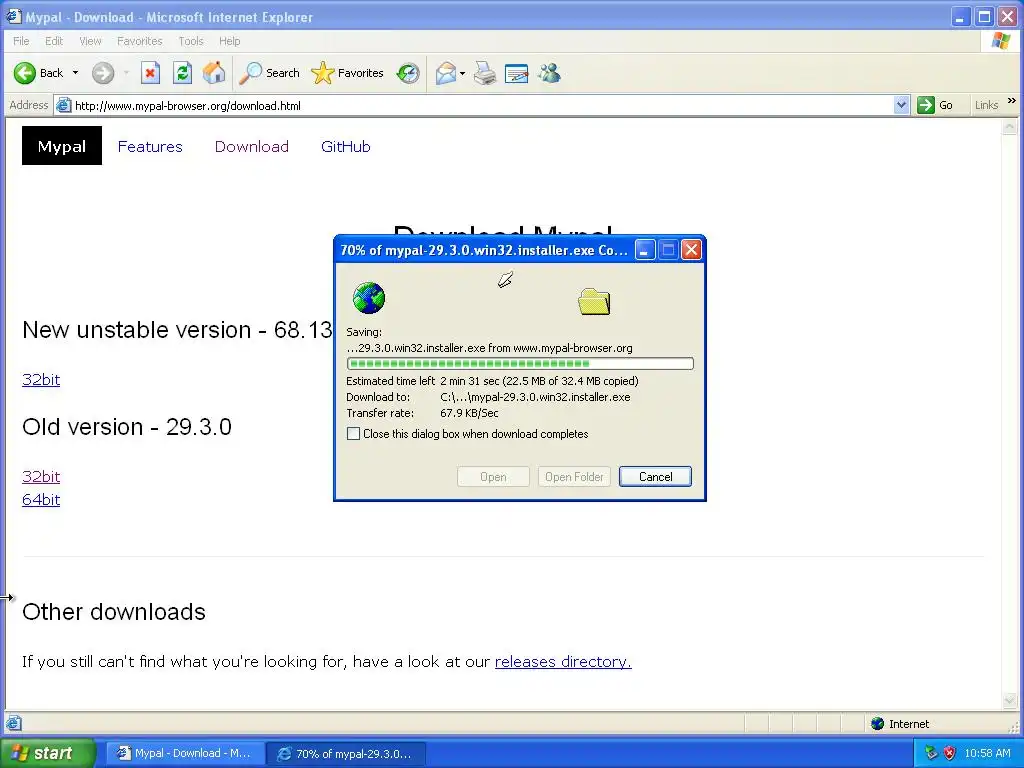Open the Edit menu

pyautogui.click(x=54, y=41)
